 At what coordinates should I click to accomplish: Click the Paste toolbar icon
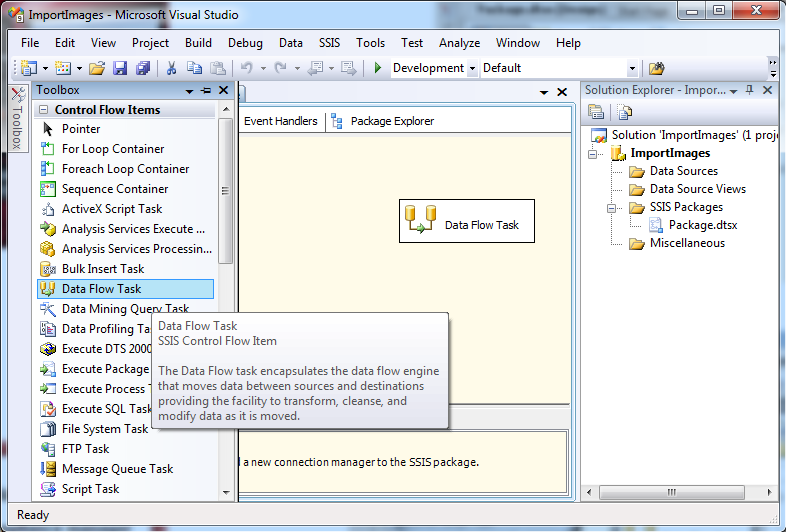pos(217,68)
